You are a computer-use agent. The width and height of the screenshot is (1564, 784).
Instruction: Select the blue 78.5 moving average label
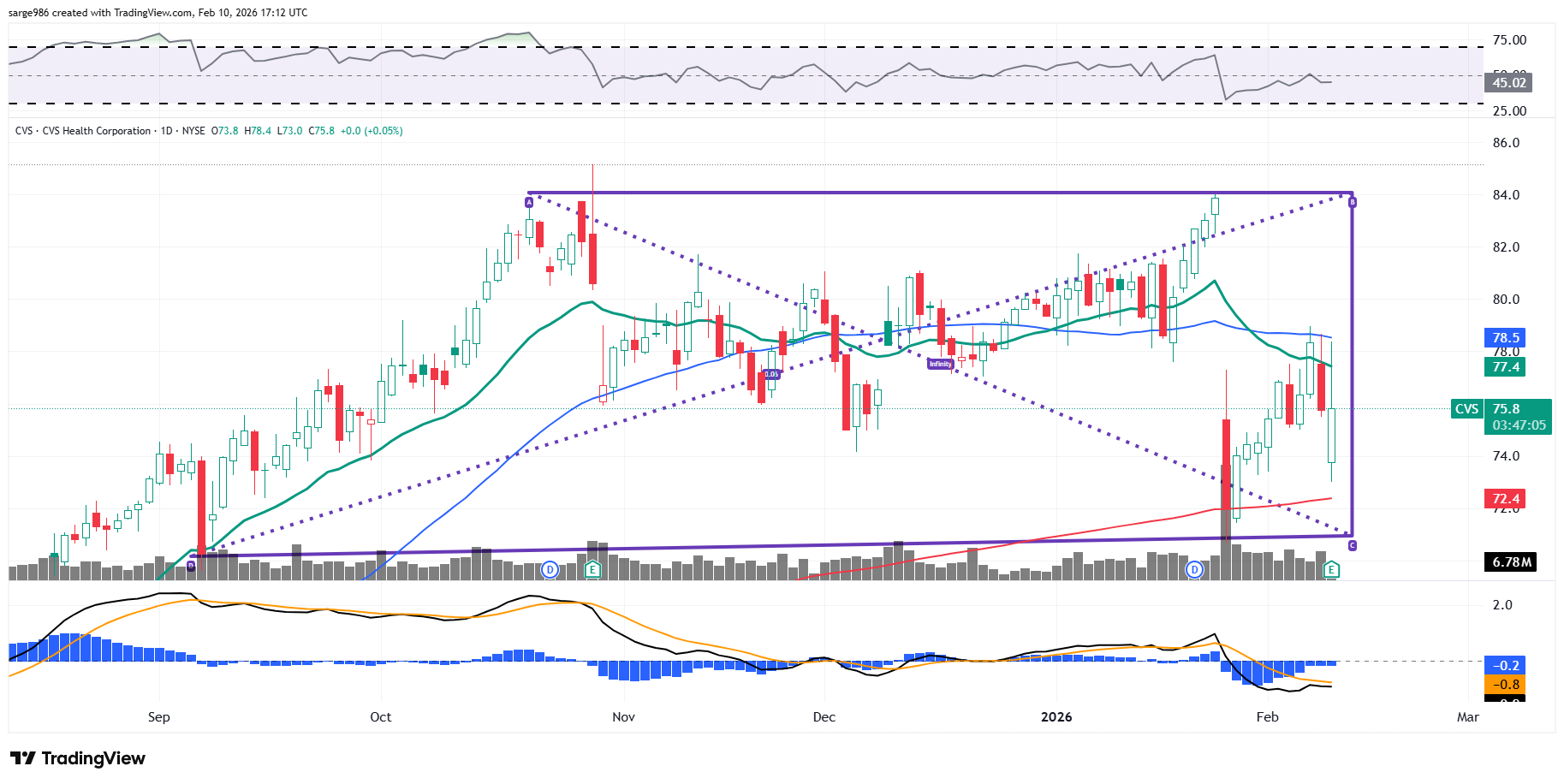pyautogui.click(x=1506, y=338)
